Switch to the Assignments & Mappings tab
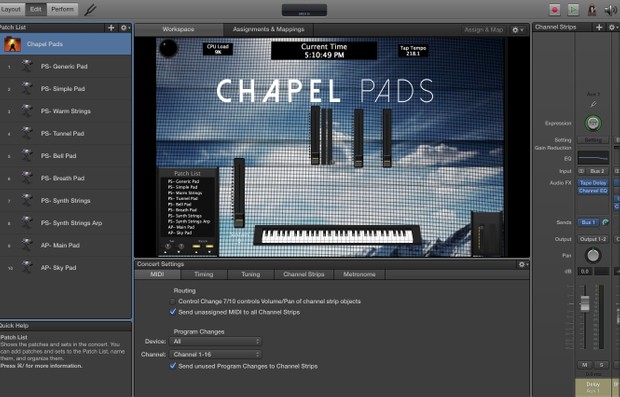620x397 pixels. point(268,29)
